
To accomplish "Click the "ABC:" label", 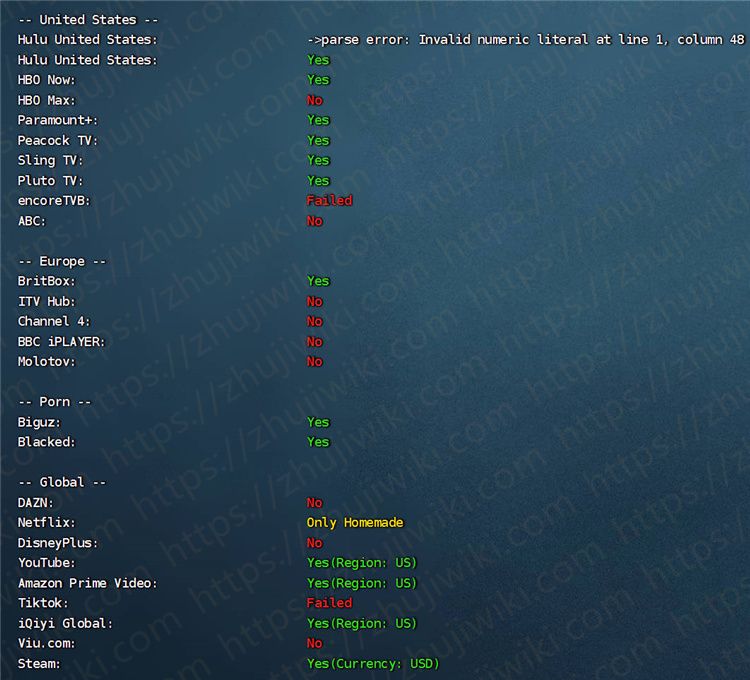I will pyautogui.click(x=32, y=221).
